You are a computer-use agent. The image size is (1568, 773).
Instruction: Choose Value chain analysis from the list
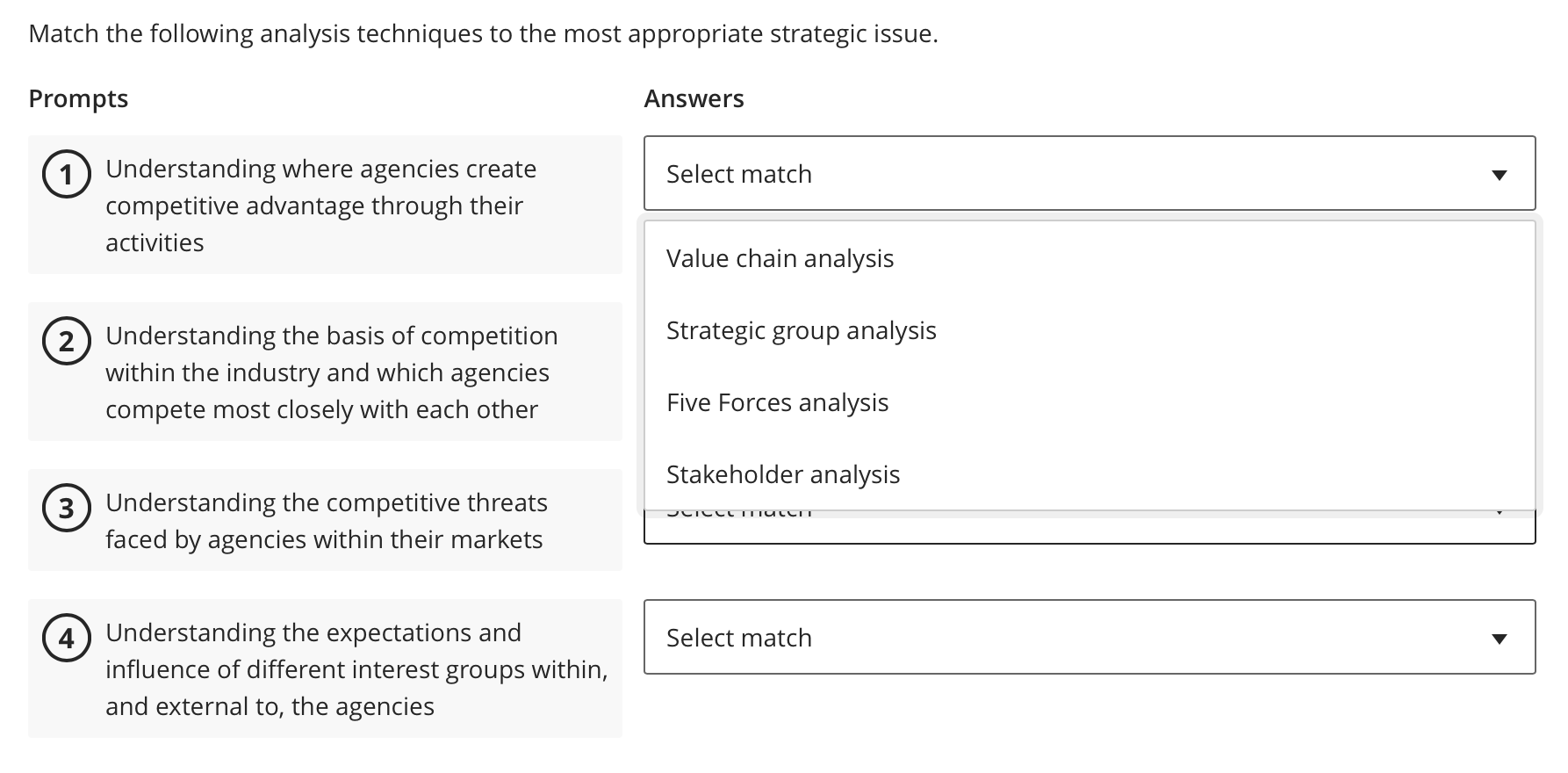pyautogui.click(x=780, y=258)
